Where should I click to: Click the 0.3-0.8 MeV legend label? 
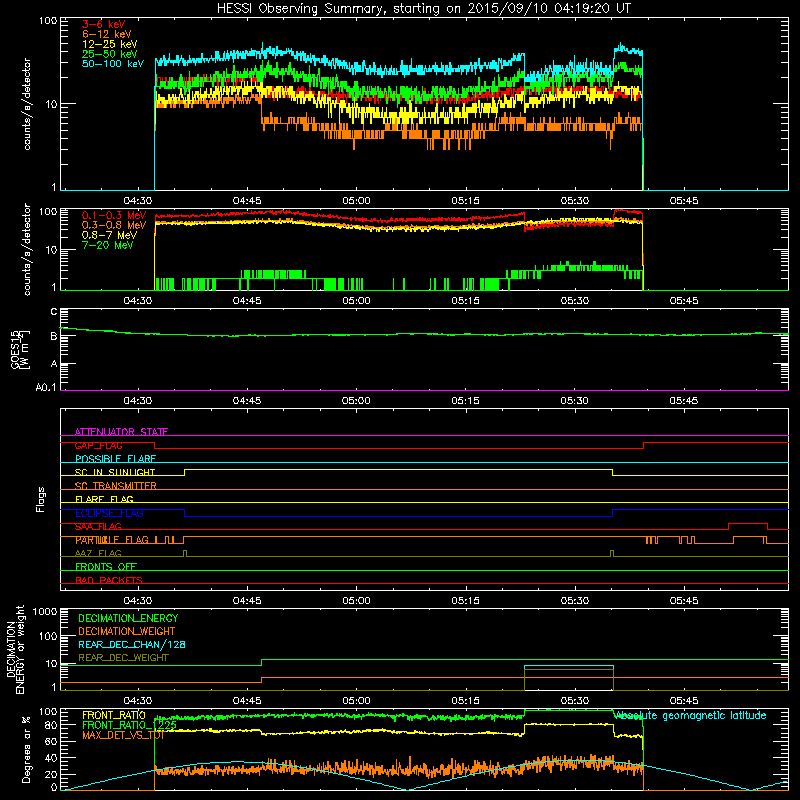(x=114, y=225)
